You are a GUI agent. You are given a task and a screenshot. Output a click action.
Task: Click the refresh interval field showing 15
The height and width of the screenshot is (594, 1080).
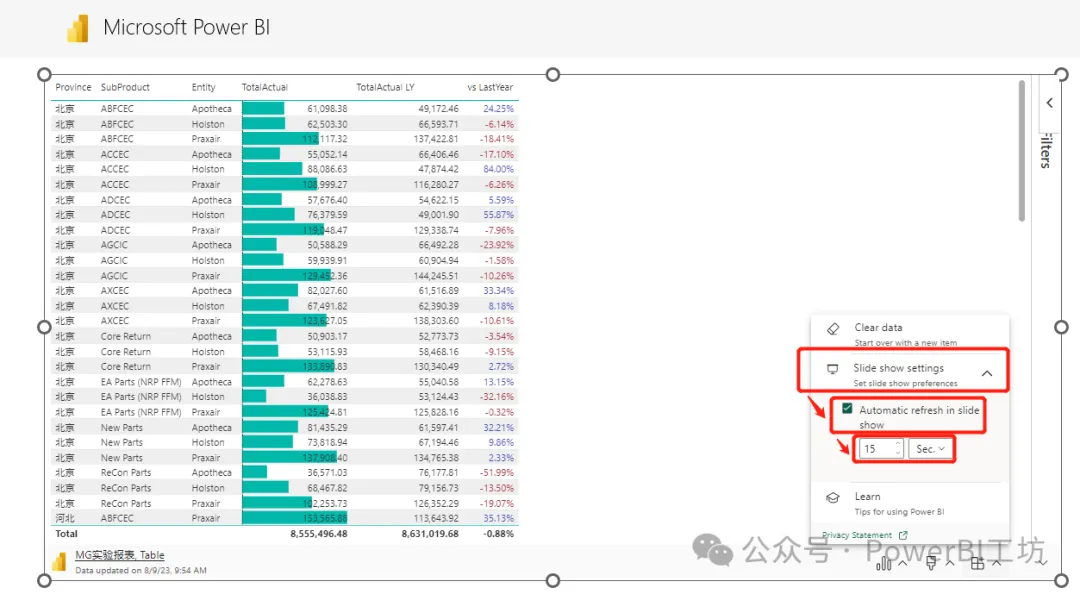click(880, 449)
